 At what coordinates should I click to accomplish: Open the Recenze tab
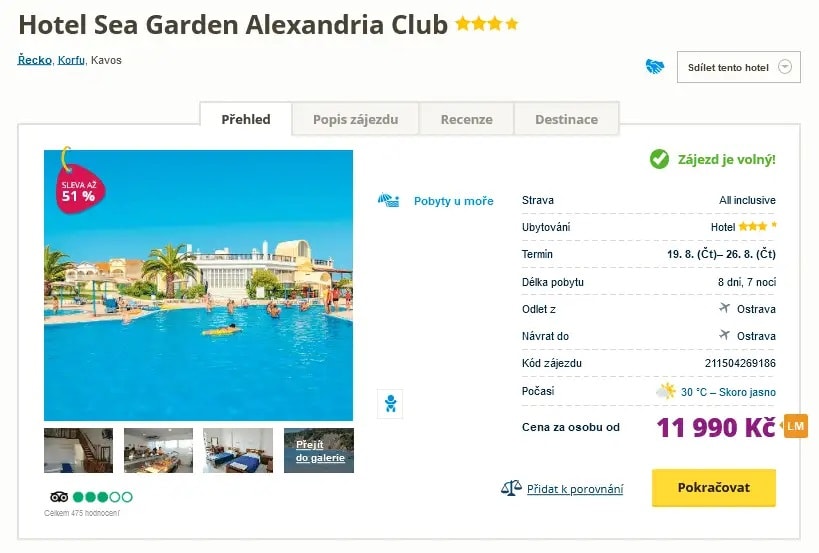[466, 119]
